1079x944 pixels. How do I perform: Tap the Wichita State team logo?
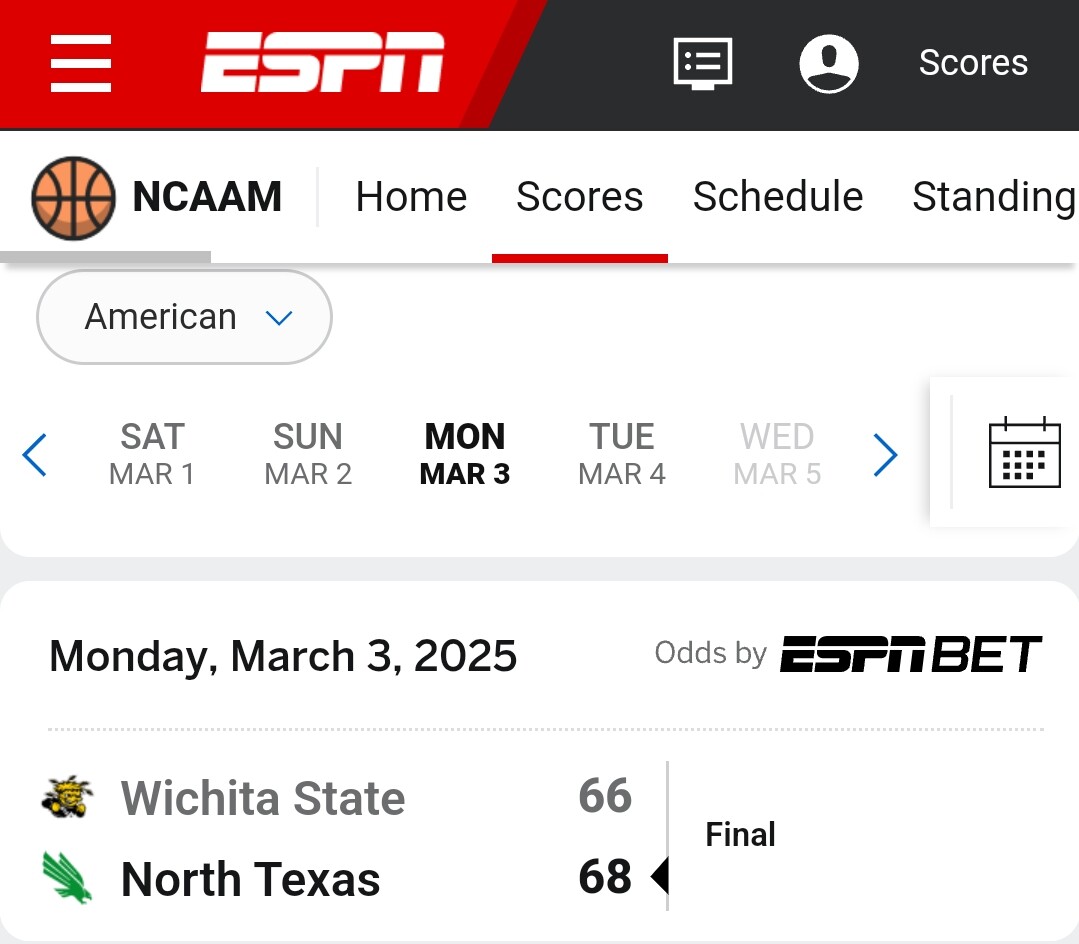tap(68, 798)
